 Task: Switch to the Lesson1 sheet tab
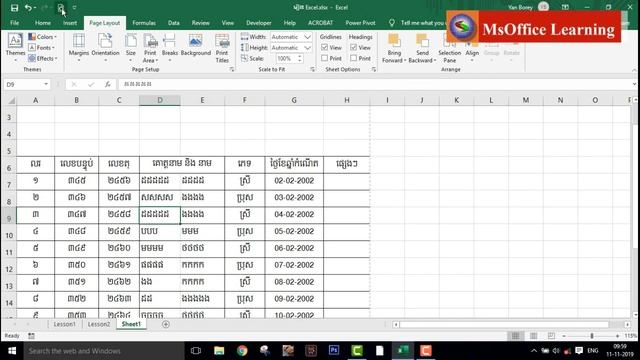64,324
